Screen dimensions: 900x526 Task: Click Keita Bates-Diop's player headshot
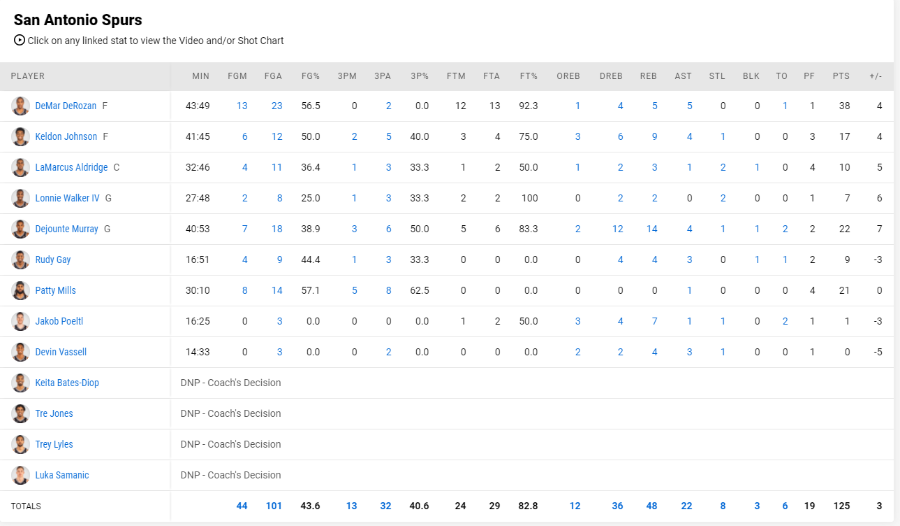21,382
